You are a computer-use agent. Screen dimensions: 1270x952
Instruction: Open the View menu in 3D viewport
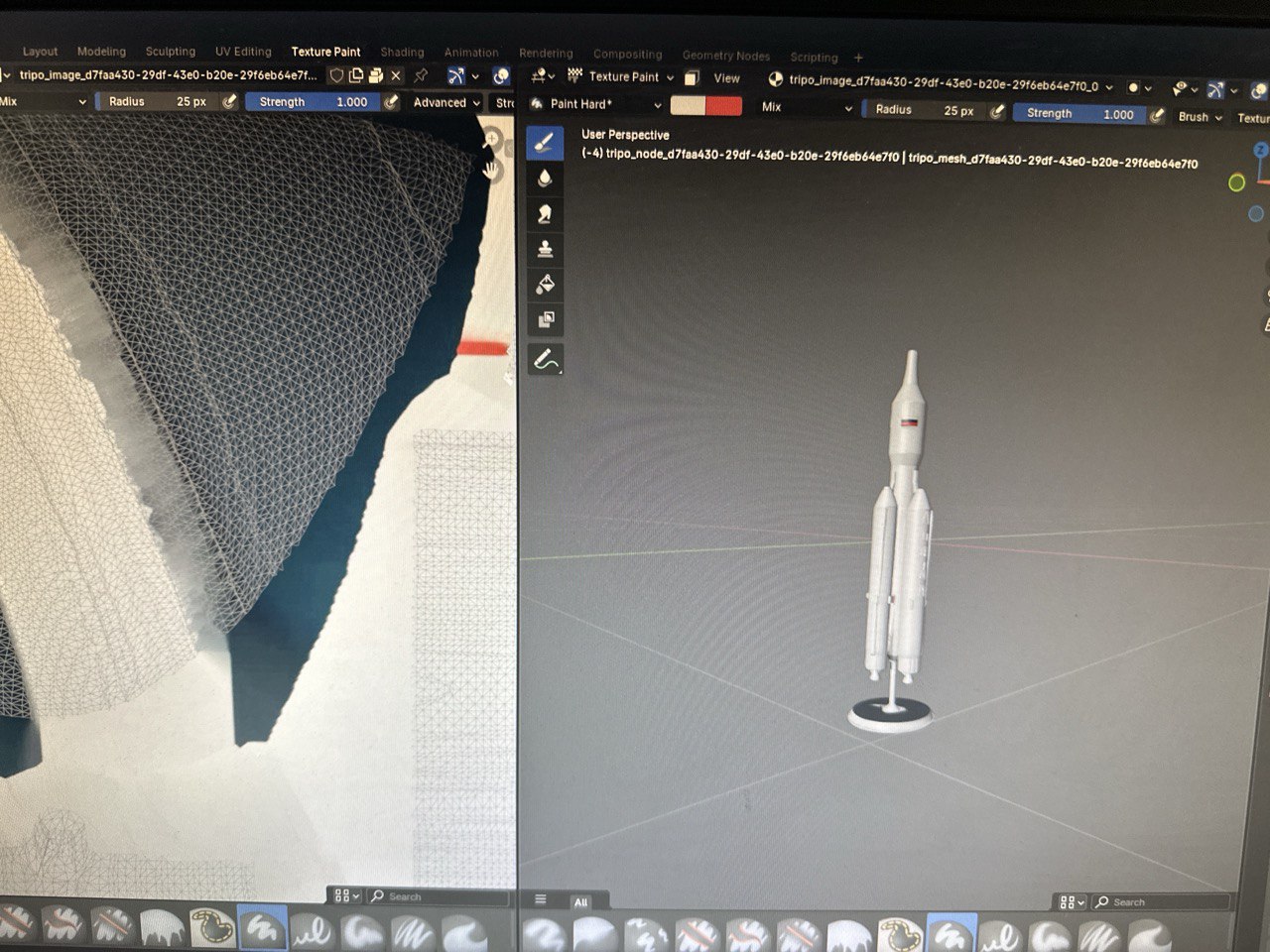(x=726, y=78)
